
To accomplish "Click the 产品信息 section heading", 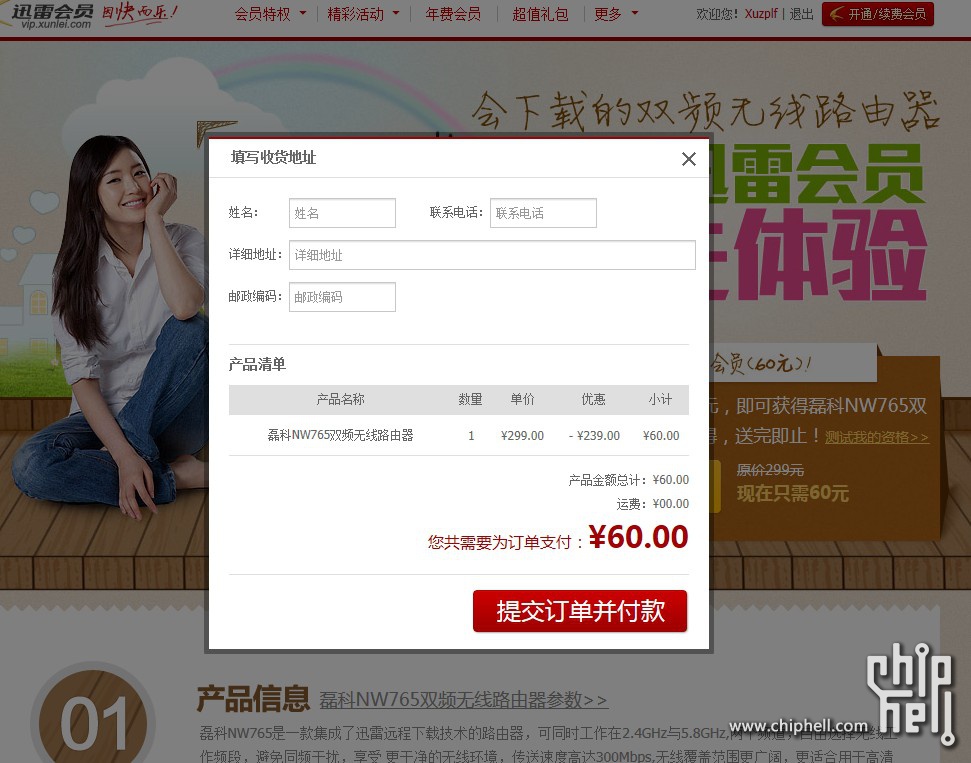I will (x=253, y=699).
